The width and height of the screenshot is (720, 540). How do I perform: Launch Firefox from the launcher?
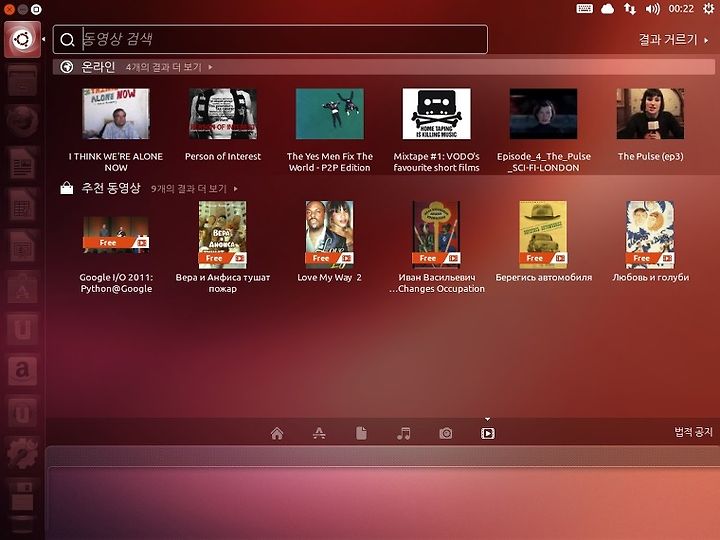[x=22, y=122]
